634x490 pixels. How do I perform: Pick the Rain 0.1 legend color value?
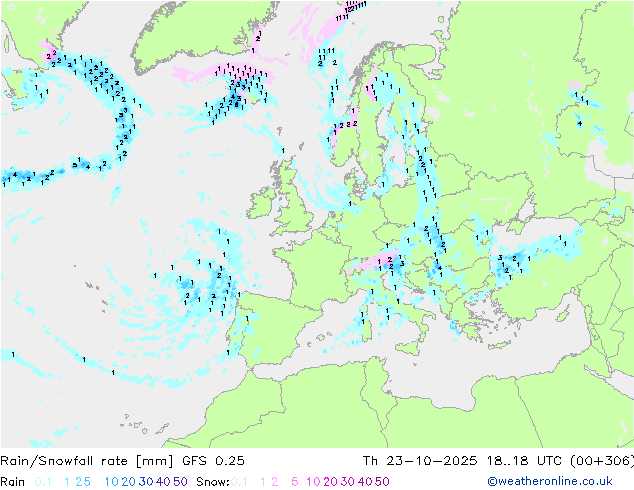(x=43, y=482)
